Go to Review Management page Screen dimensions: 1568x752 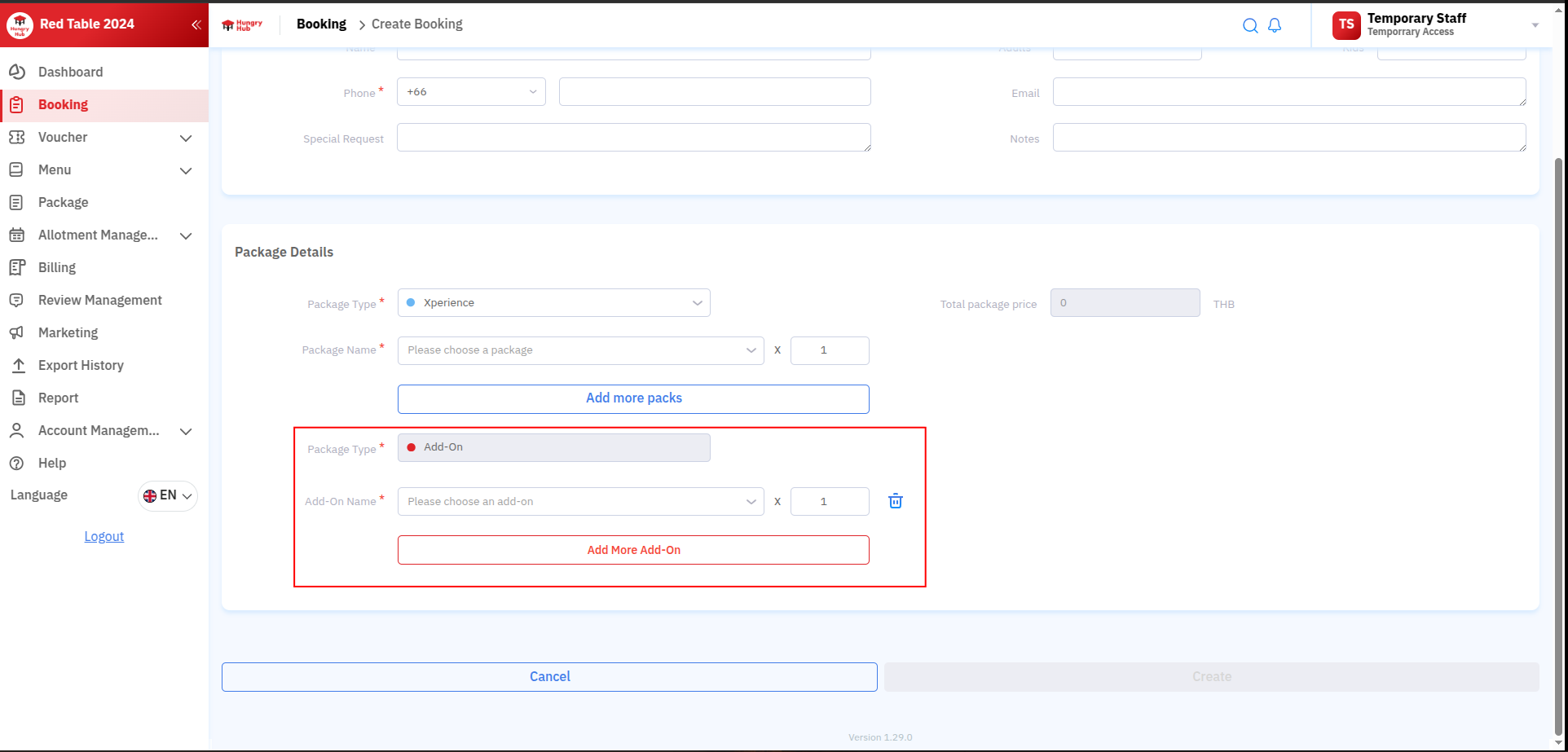(99, 300)
